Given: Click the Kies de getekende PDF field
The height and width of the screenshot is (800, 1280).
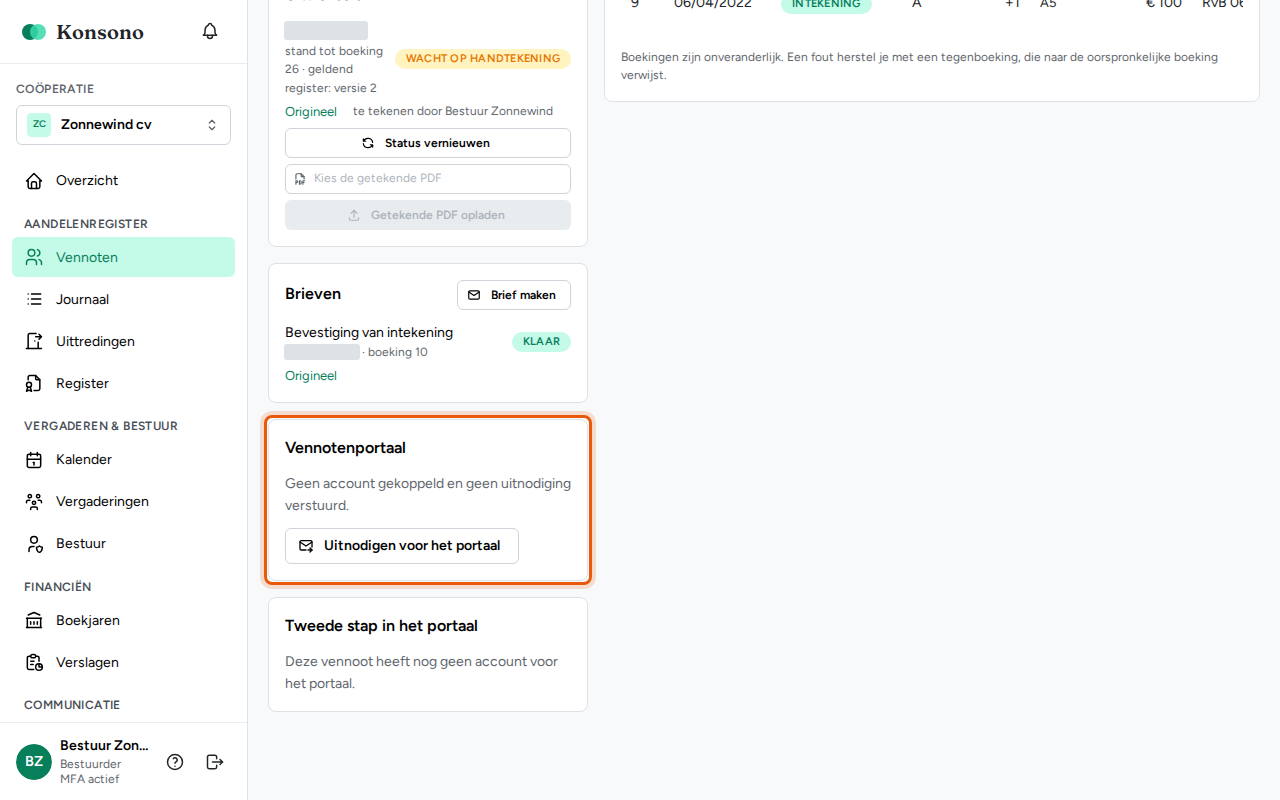Looking at the screenshot, I should 428,179.
